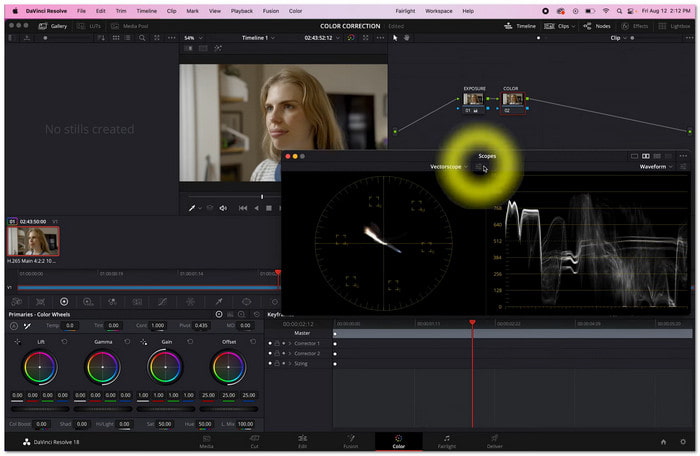Click the Gain color wheel center

(x=166, y=367)
